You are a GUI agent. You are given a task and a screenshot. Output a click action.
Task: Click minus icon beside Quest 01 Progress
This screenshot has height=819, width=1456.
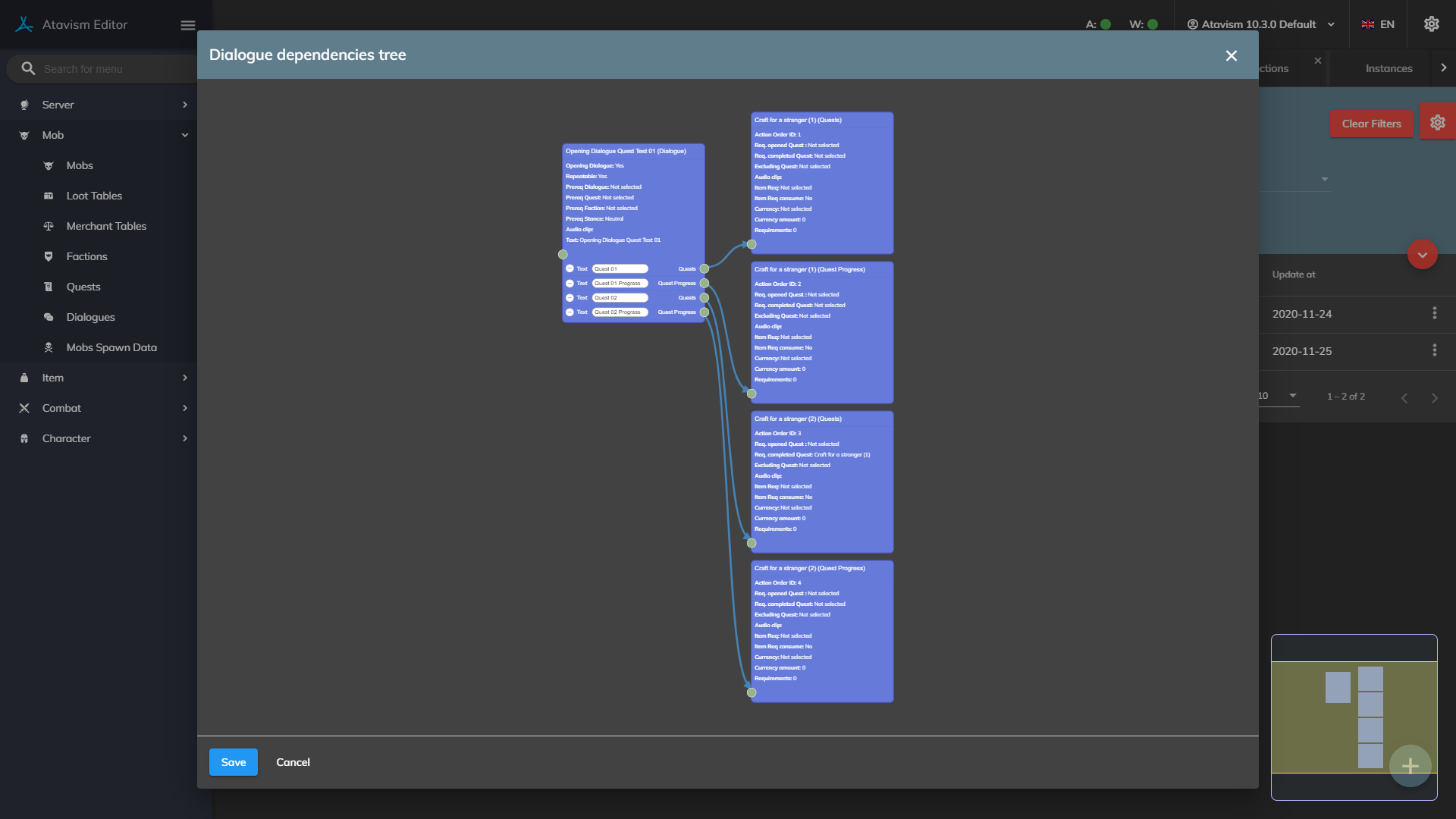coord(570,283)
